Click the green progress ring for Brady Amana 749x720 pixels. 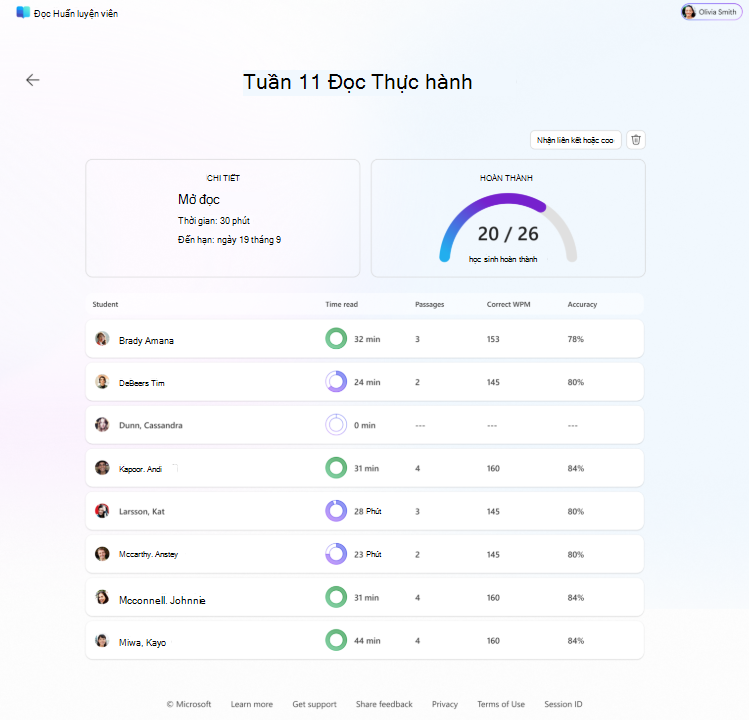click(336, 339)
